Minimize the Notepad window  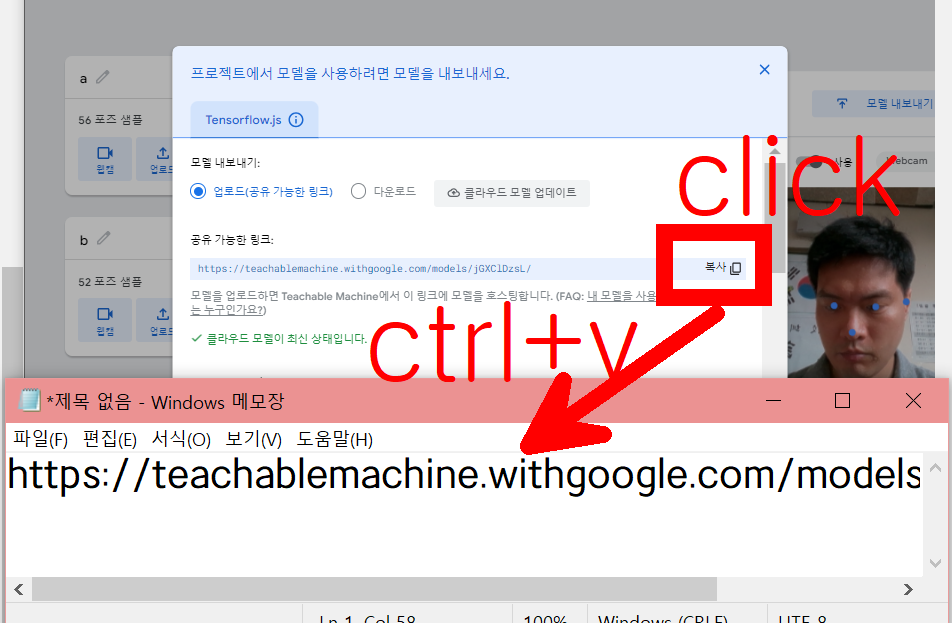pos(774,401)
